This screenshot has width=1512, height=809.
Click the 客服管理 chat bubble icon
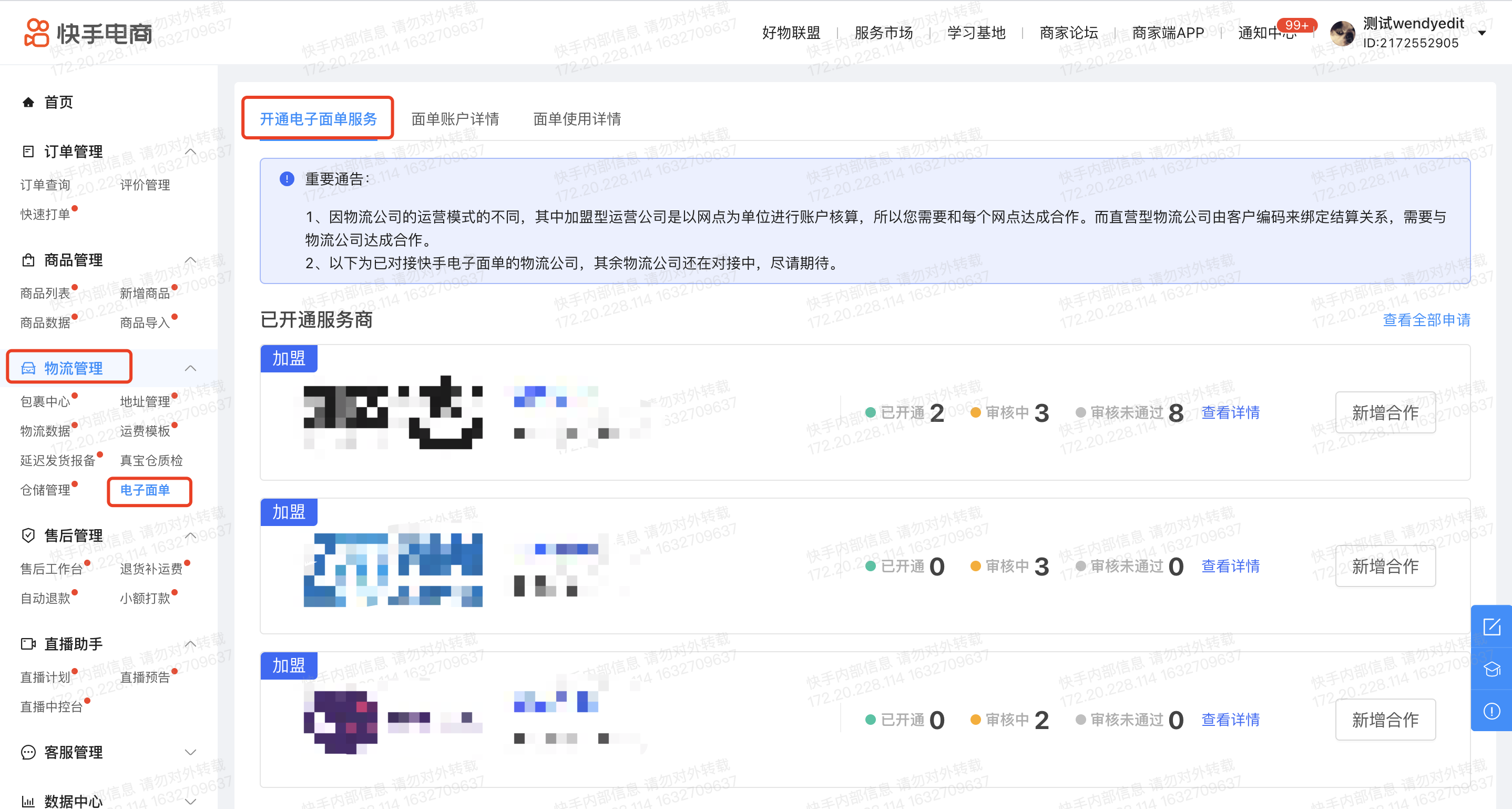(28, 752)
